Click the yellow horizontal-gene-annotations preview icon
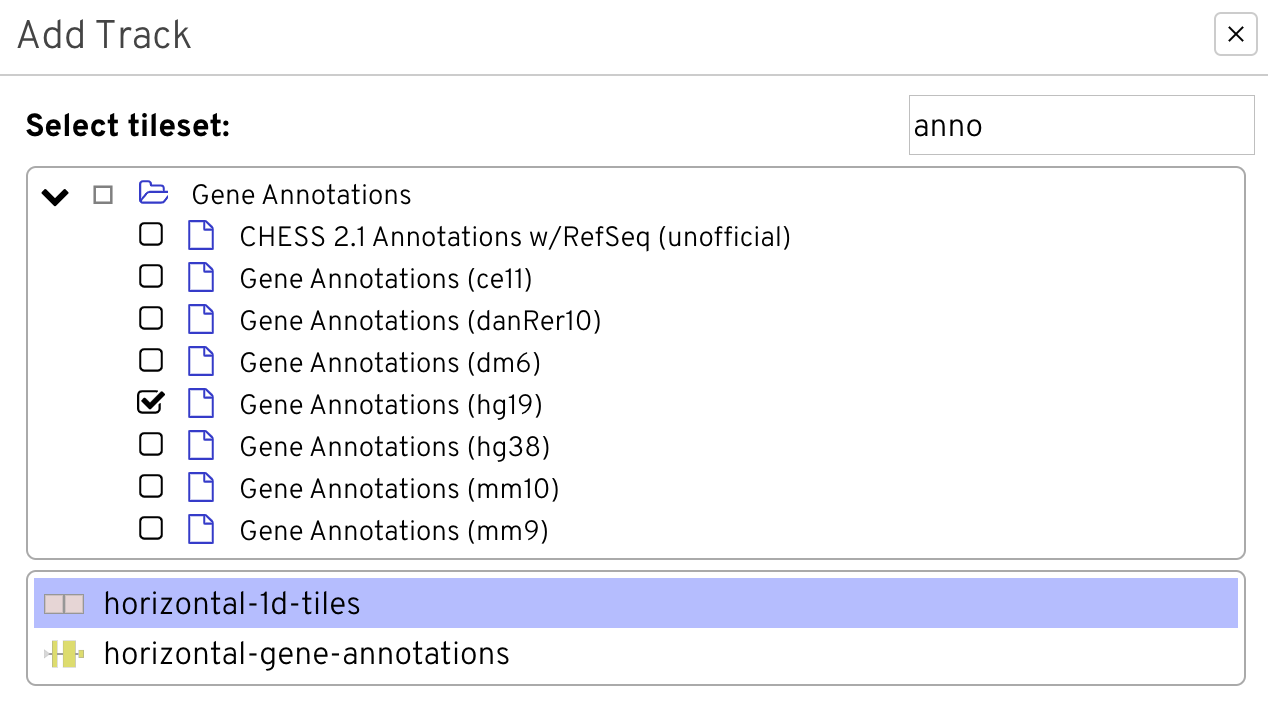 click(63, 653)
